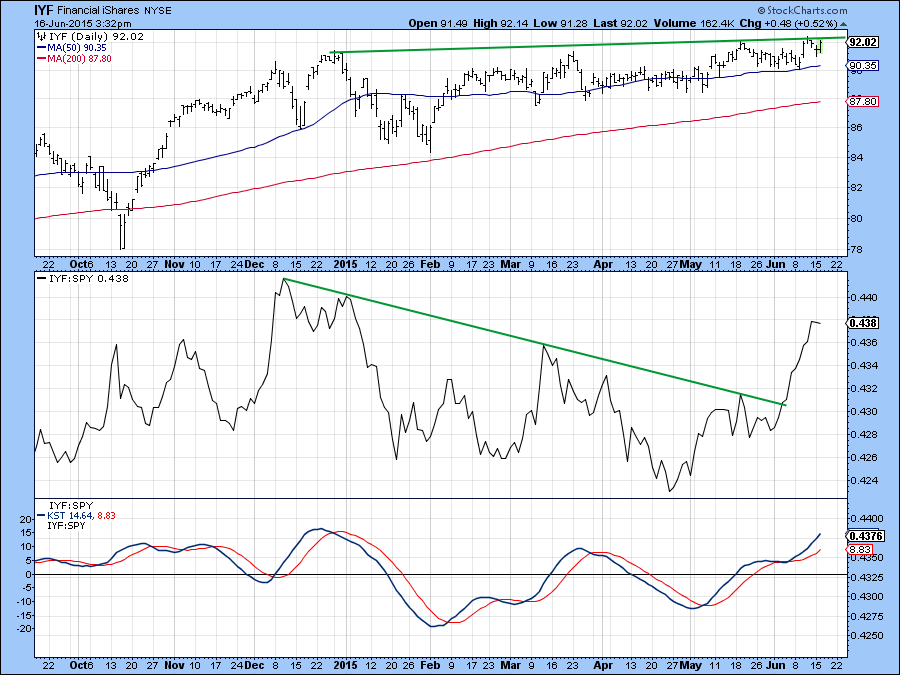Click the -10 tick on the KST left axis
The image size is (900, 675).
click(x=24, y=602)
